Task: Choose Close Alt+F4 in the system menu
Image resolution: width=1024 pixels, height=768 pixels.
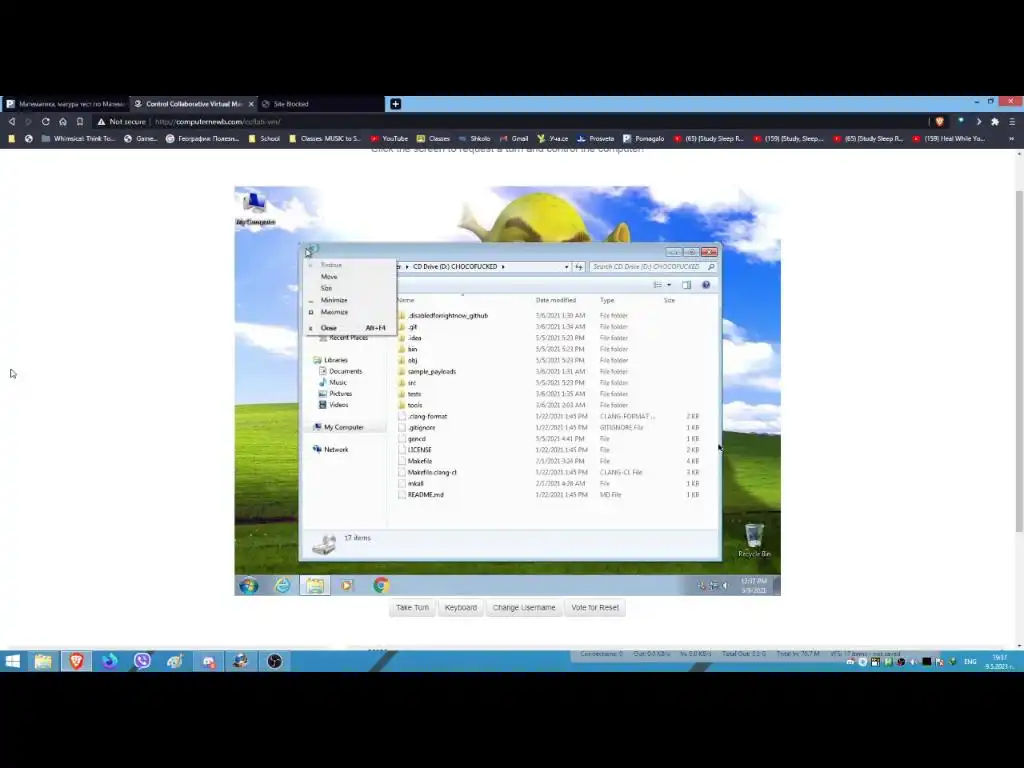Action: (x=350, y=328)
